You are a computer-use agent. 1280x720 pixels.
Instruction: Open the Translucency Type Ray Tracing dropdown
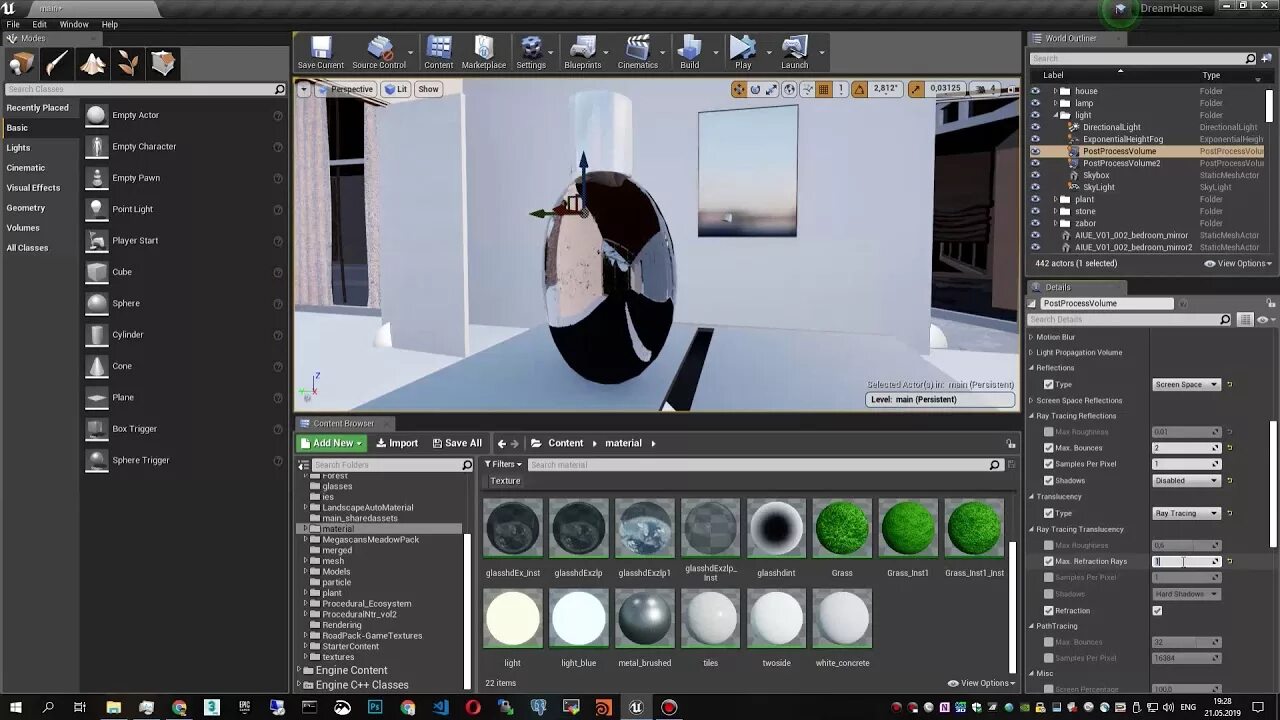coord(1186,513)
